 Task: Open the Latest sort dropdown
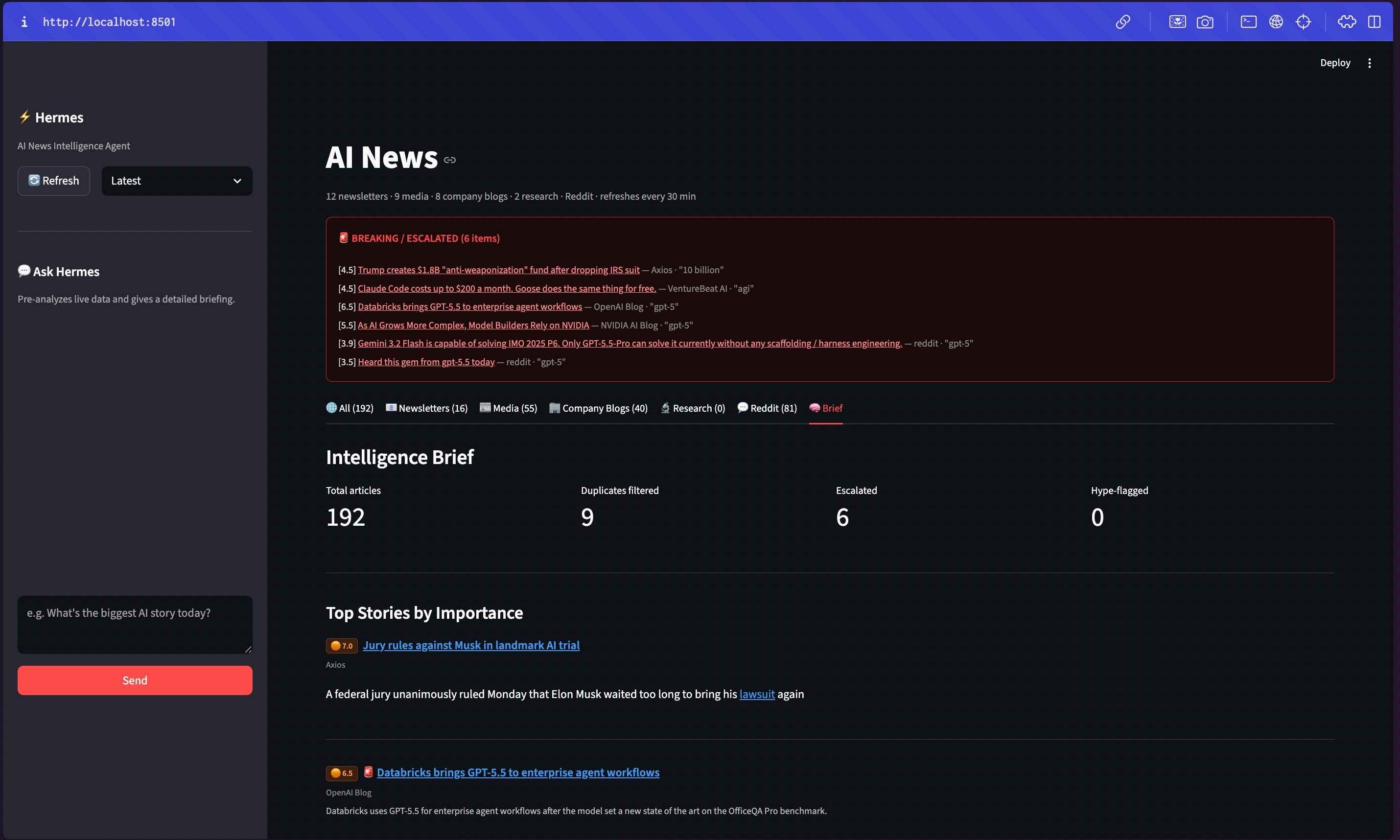coord(177,181)
